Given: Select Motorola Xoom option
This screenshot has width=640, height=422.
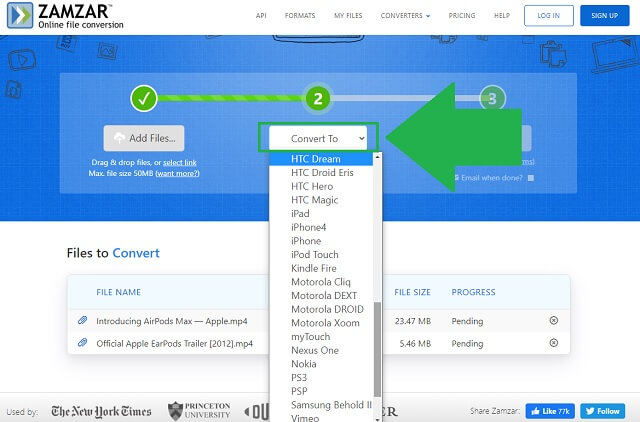Looking at the screenshot, I should point(321,323).
